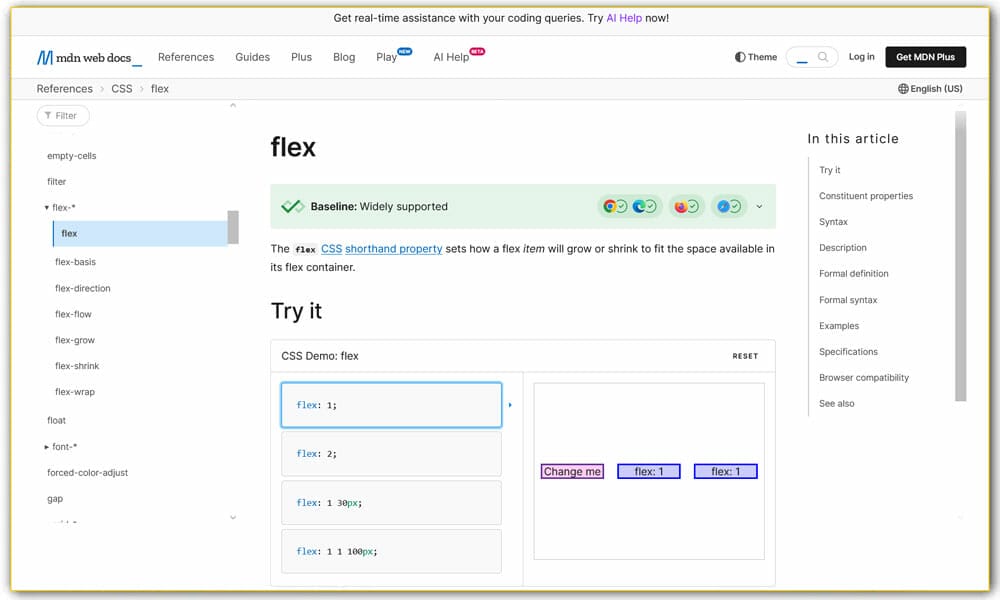Collapse the flex-* sidebar group
The image size is (1000, 600).
[47, 208]
